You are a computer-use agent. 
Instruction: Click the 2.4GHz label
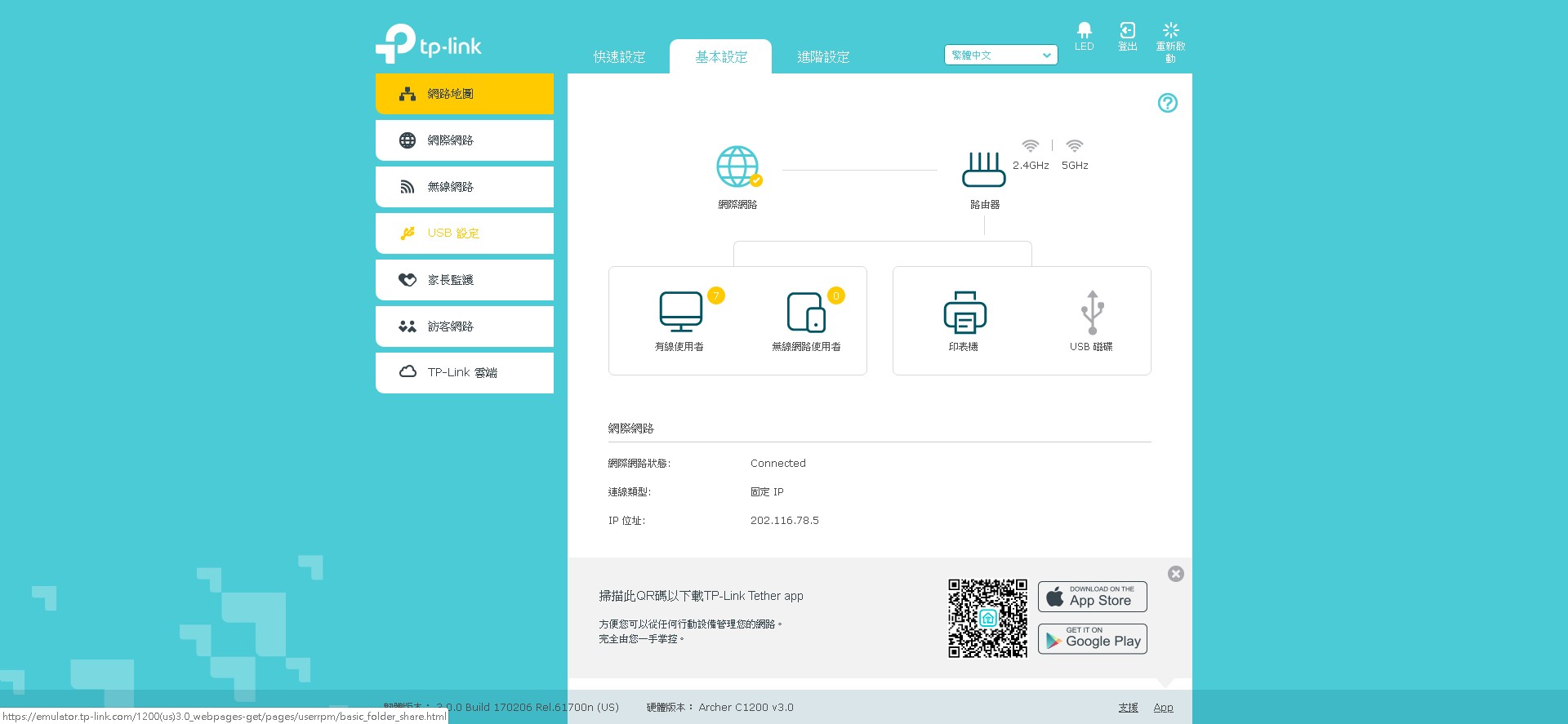coord(1031,166)
